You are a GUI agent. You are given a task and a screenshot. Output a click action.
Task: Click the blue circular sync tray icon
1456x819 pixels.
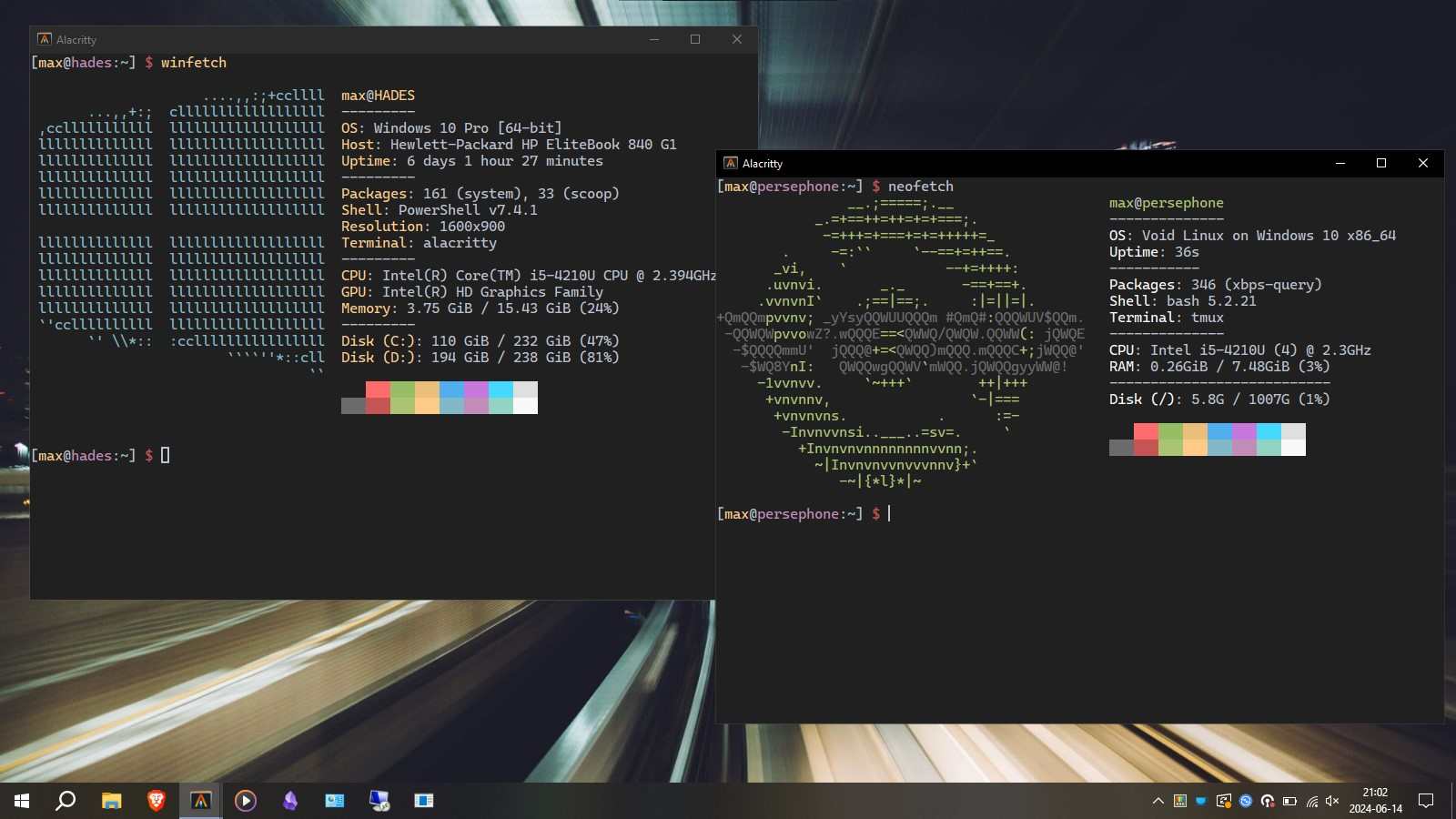[1245, 801]
